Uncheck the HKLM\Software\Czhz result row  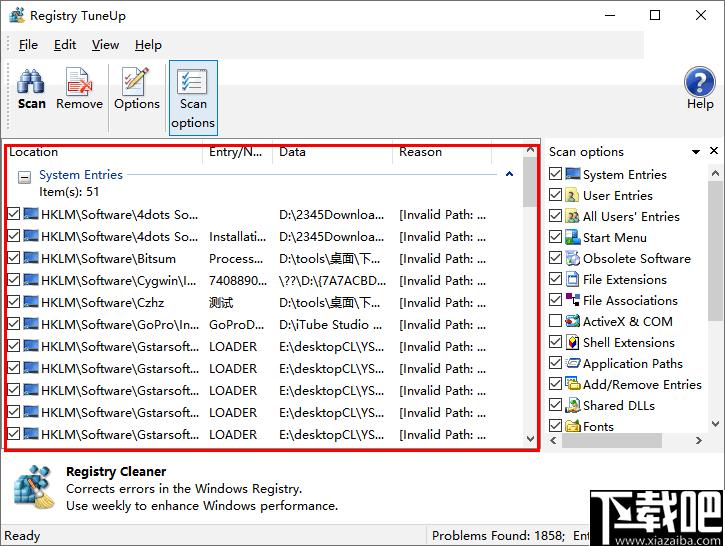14,302
